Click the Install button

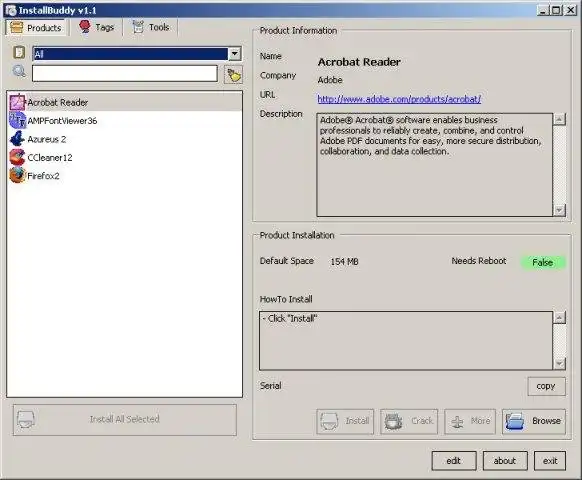point(345,421)
